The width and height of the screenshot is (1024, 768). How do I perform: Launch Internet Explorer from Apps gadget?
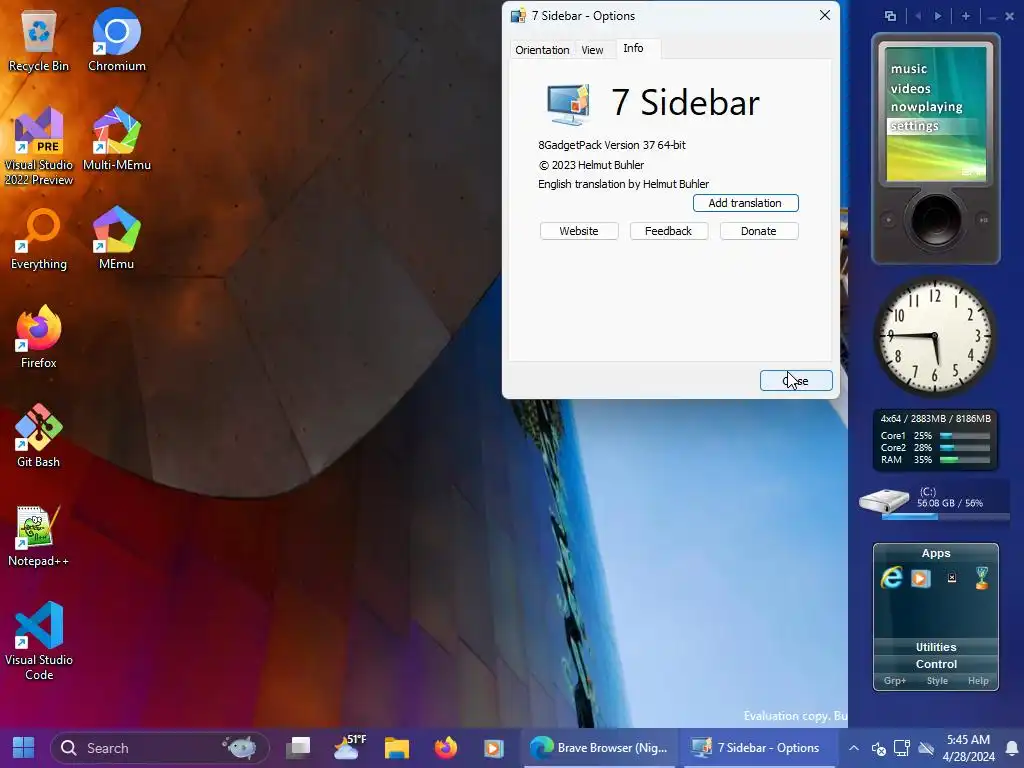pos(891,578)
